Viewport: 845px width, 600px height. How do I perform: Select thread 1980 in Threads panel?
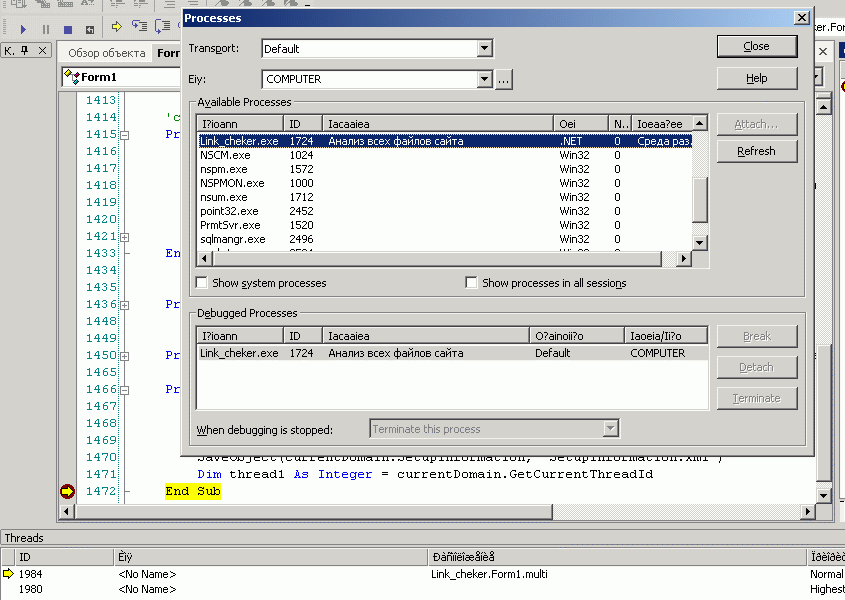coord(422,589)
